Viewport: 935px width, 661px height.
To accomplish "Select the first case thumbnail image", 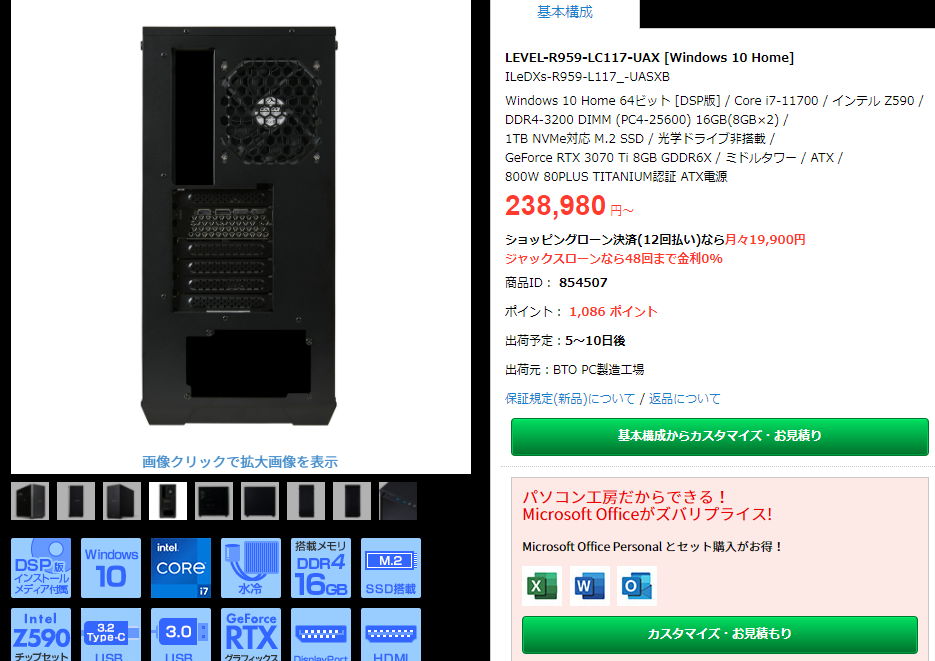I will pyautogui.click(x=30, y=501).
